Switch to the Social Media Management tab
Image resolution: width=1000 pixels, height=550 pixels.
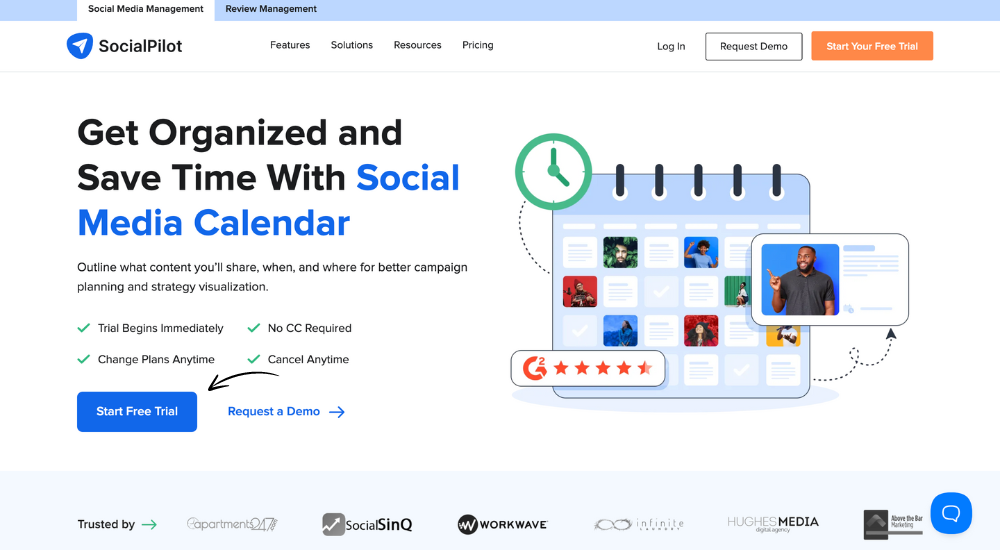[x=145, y=9]
